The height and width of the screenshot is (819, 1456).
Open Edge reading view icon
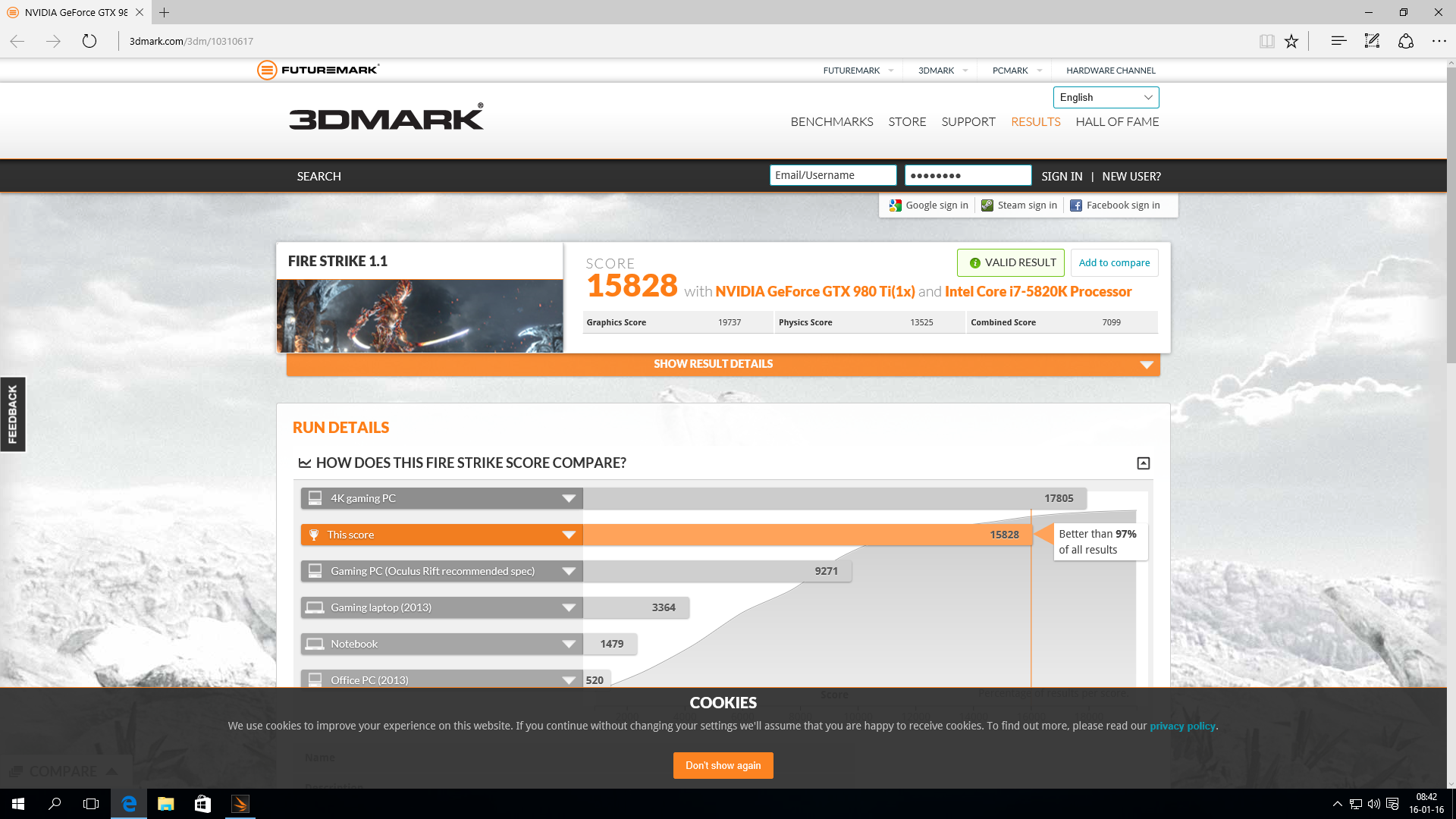coord(1266,41)
